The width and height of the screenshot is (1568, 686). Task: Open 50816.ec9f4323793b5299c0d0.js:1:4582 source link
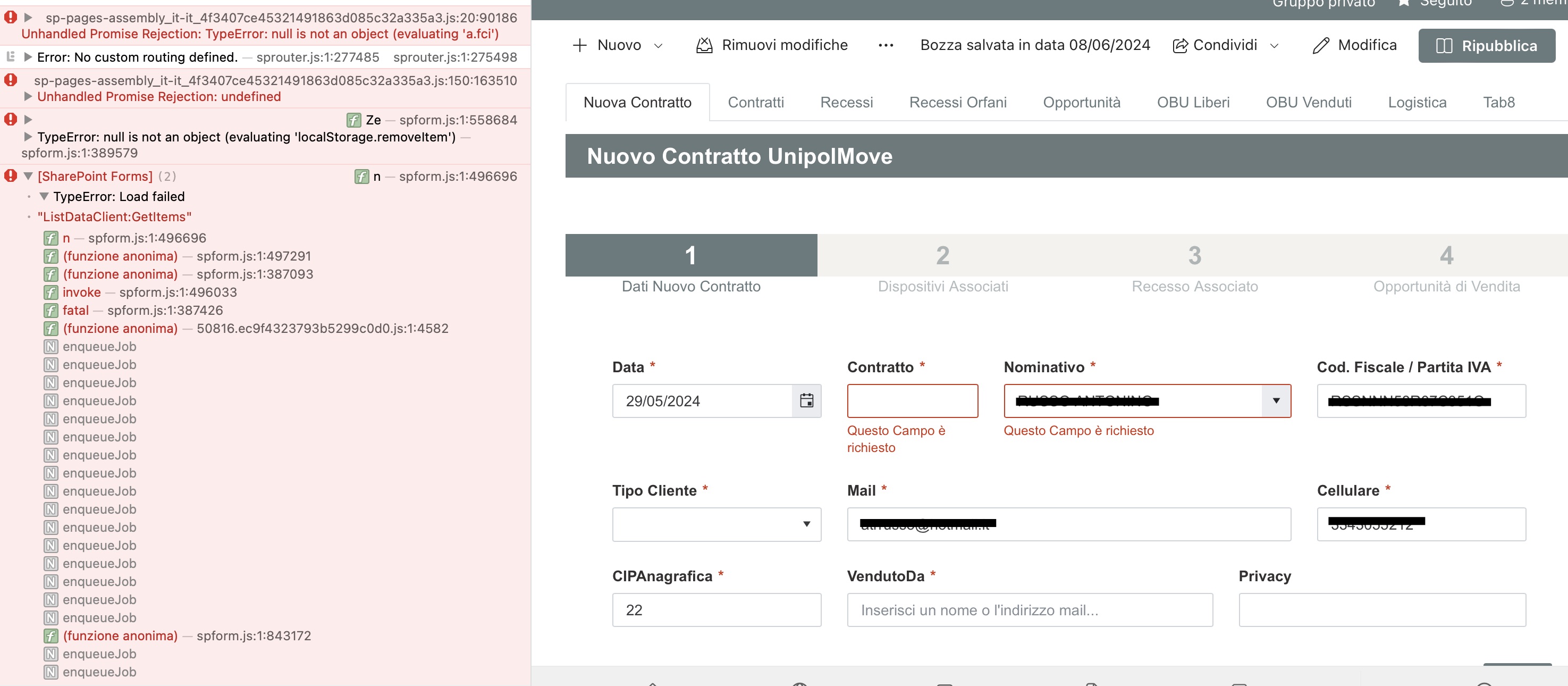(x=323, y=329)
